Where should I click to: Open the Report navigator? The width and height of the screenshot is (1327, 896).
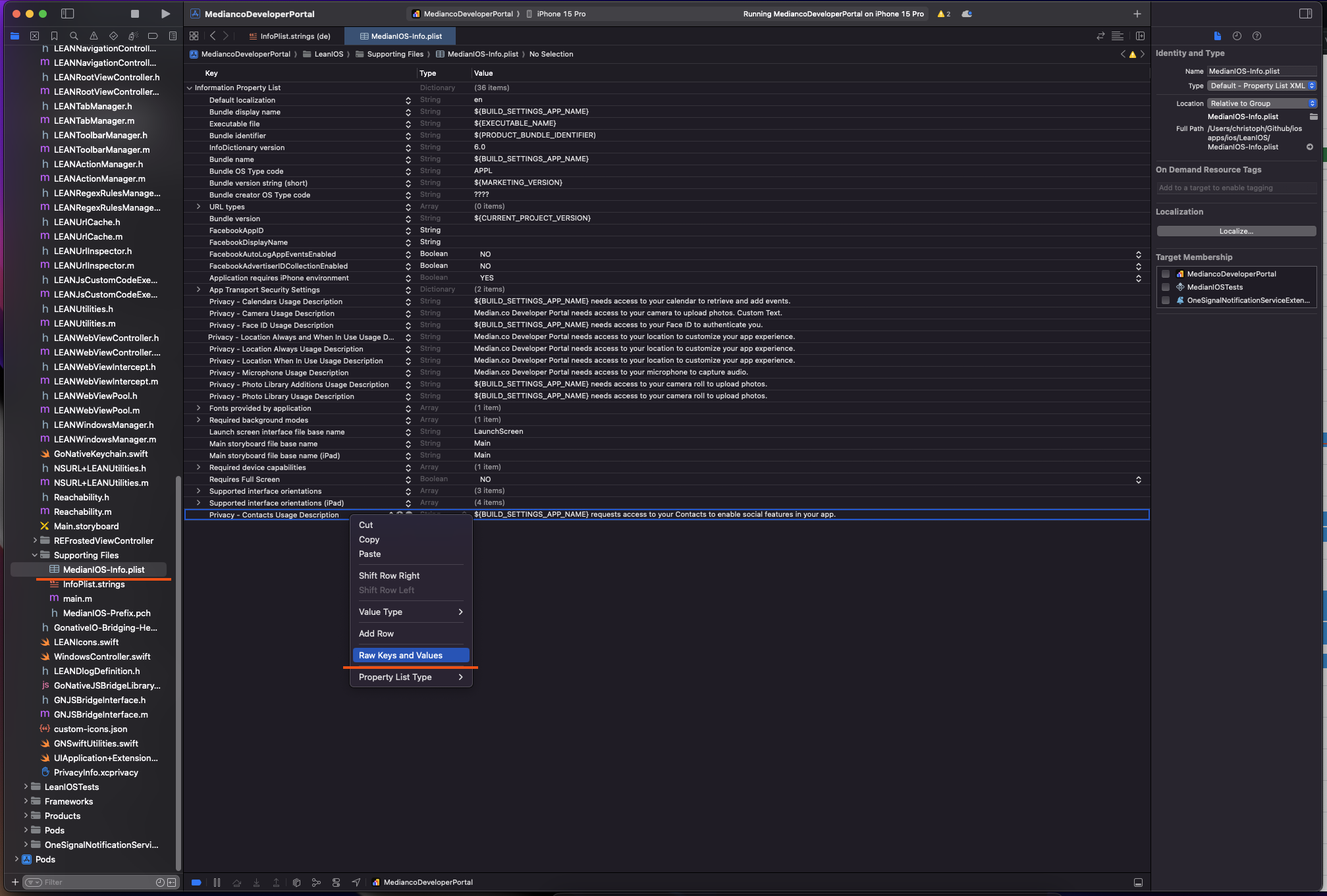click(x=173, y=36)
